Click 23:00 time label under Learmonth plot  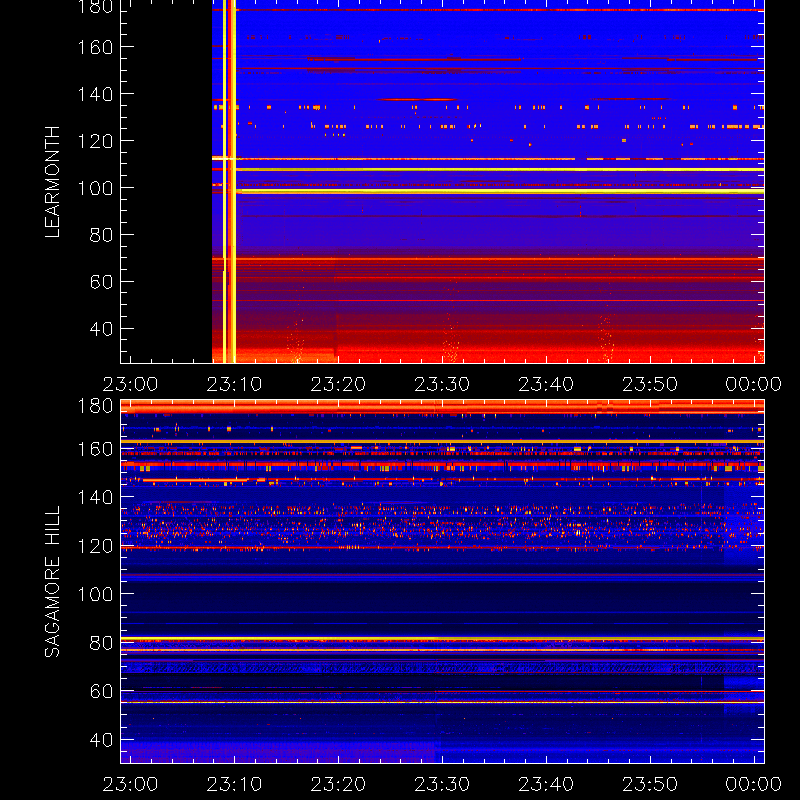point(130,384)
